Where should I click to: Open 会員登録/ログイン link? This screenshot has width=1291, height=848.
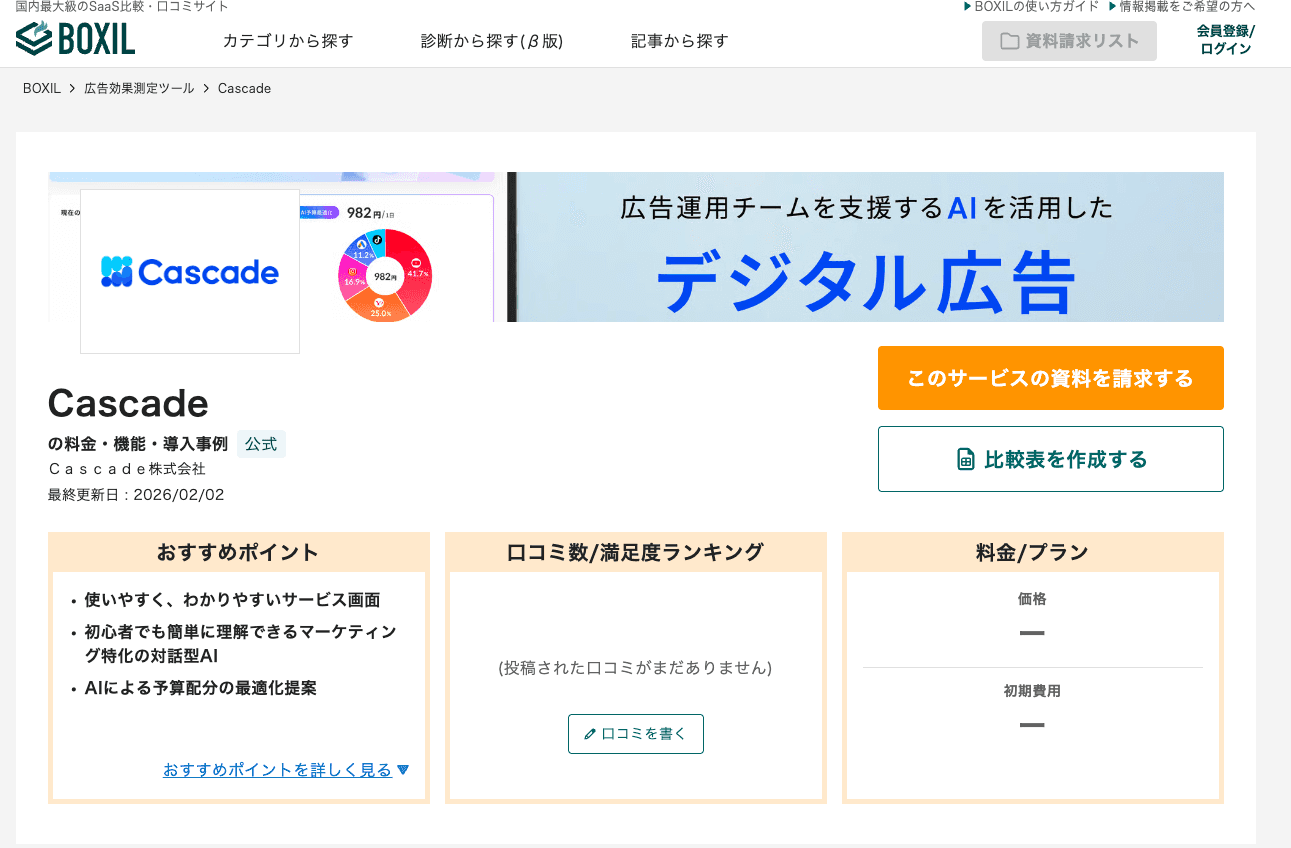point(1225,40)
